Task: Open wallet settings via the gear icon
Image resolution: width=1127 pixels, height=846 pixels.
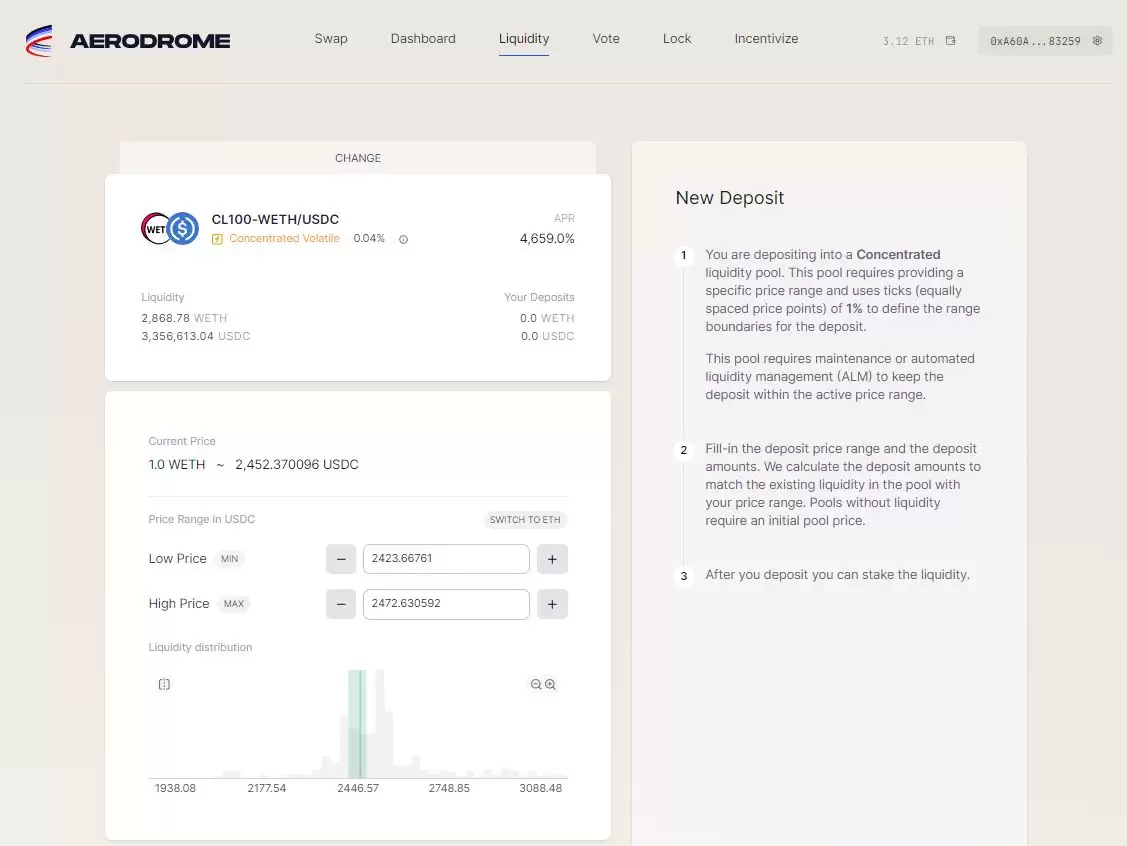Action: point(1097,40)
